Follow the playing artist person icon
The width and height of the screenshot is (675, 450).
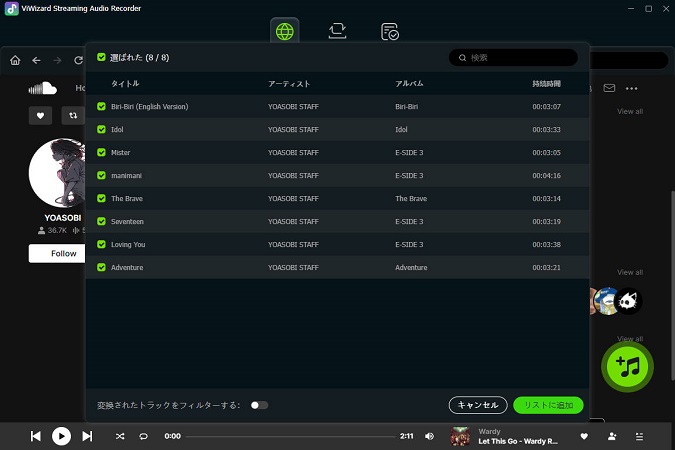tap(612, 436)
